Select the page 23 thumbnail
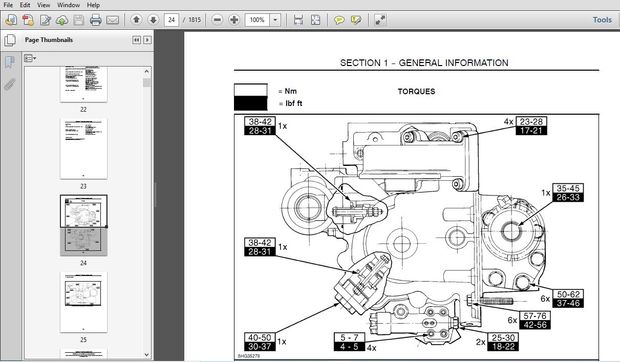This screenshot has width=620, height=362. (x=83, y=149)
